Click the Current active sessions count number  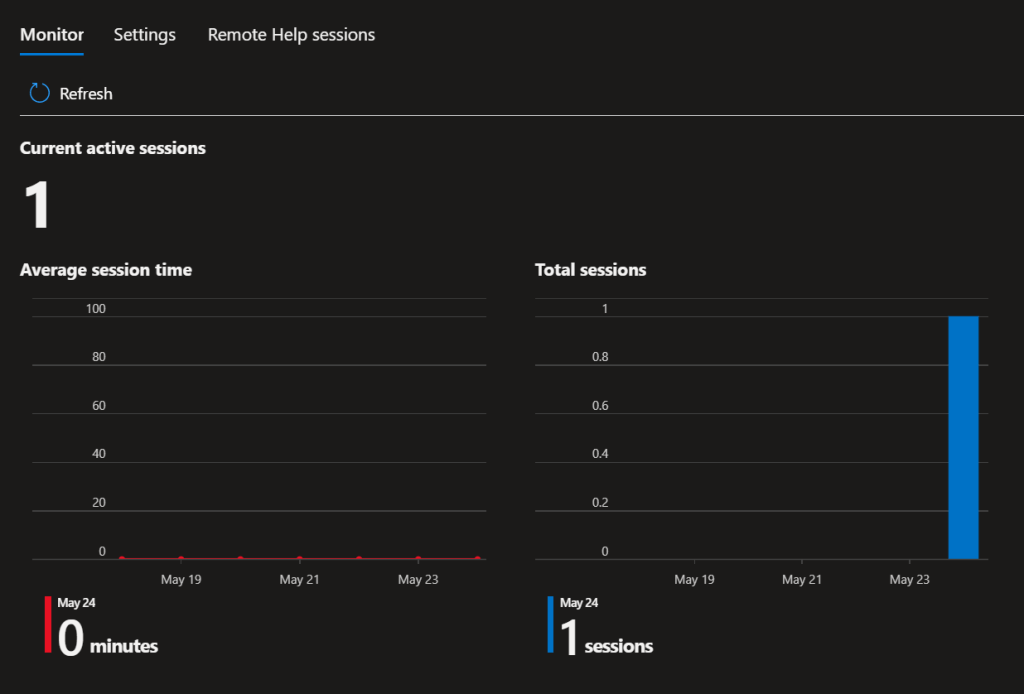tap(36, 206)
